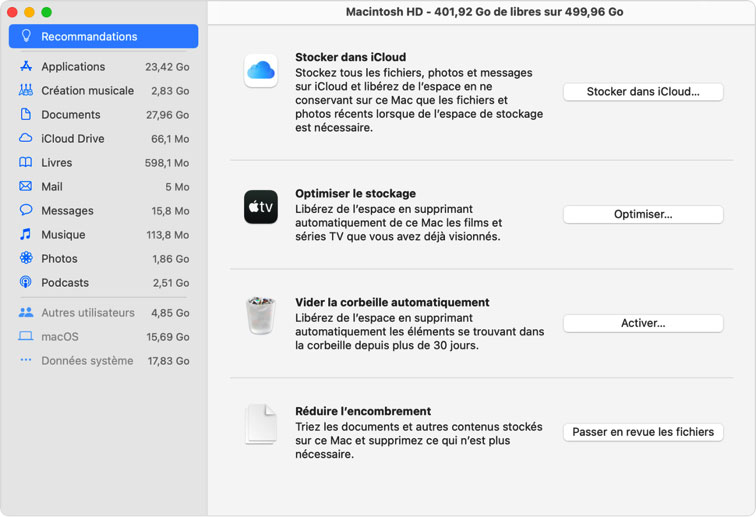Click the Autres utilisateurs people icon

26,313
